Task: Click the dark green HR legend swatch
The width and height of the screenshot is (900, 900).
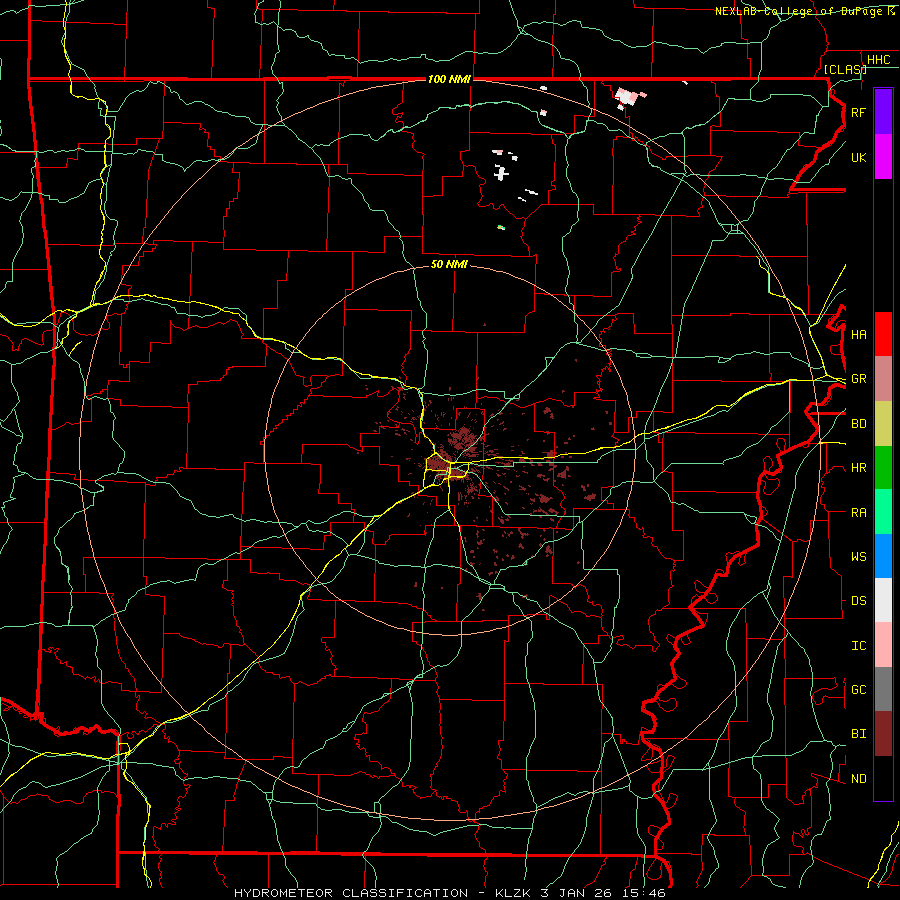Action: pos(883,468)
